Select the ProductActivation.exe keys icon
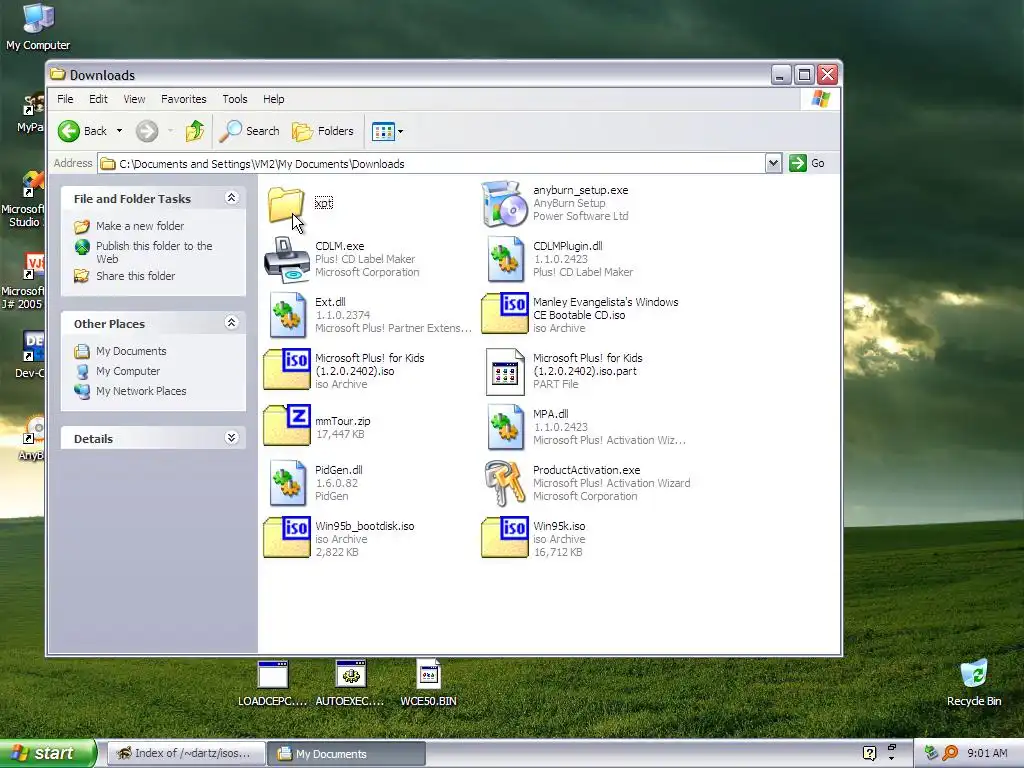Image resolution: width=1024 pixels, height=768 pixels. pos(504,483)
